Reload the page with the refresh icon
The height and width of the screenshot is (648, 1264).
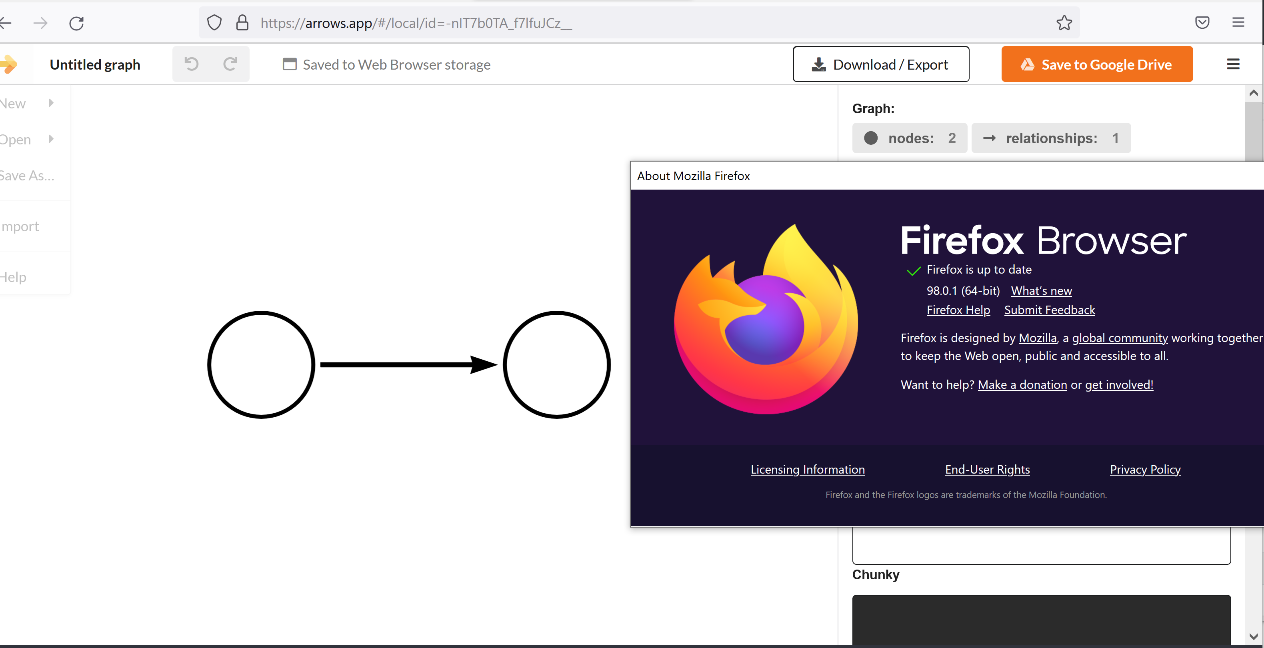tap(76, 22)
